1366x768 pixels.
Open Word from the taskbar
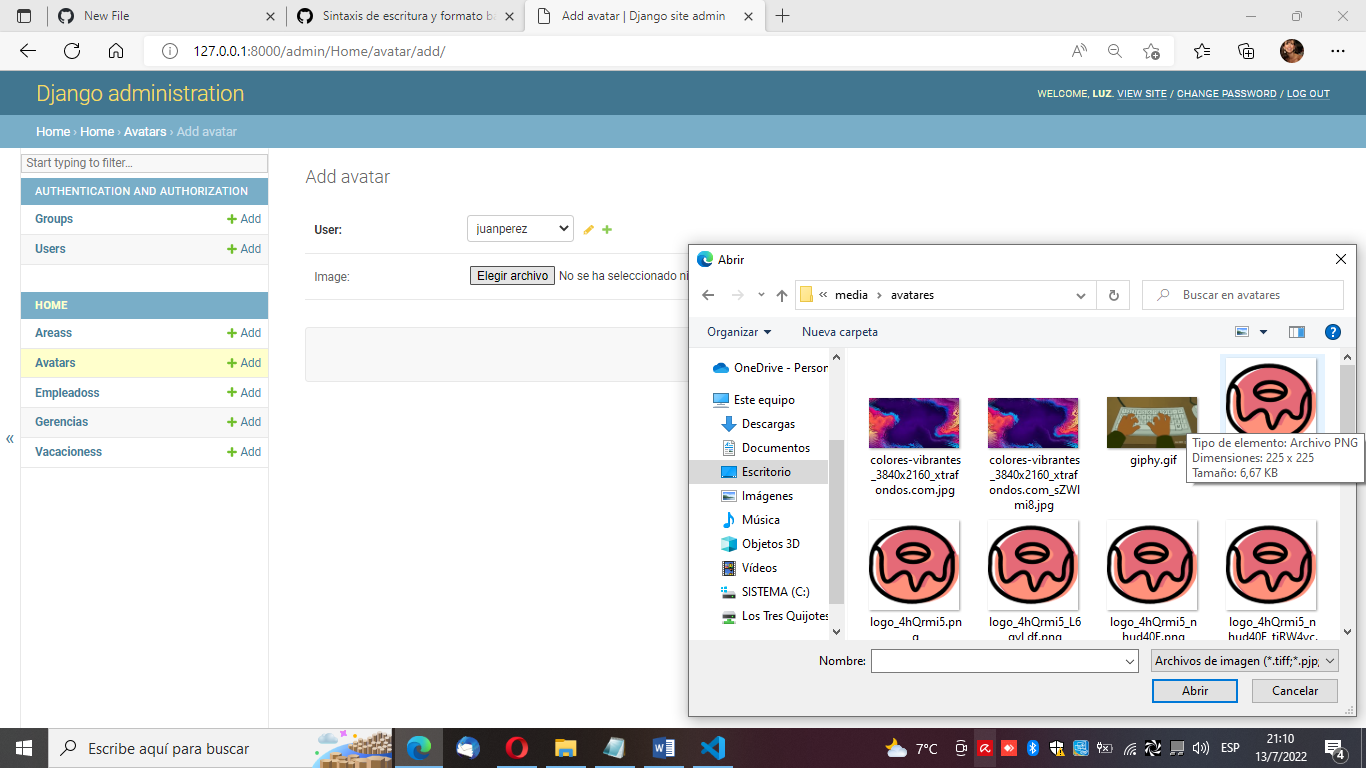pyautogui.click(x=663, y=748)
